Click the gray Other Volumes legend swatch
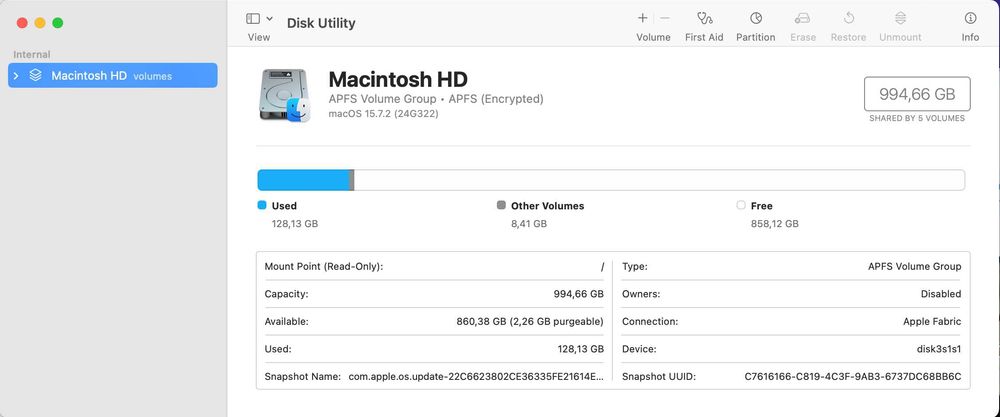Screen dimensions: 1000x417 click(x=501, y=205)
